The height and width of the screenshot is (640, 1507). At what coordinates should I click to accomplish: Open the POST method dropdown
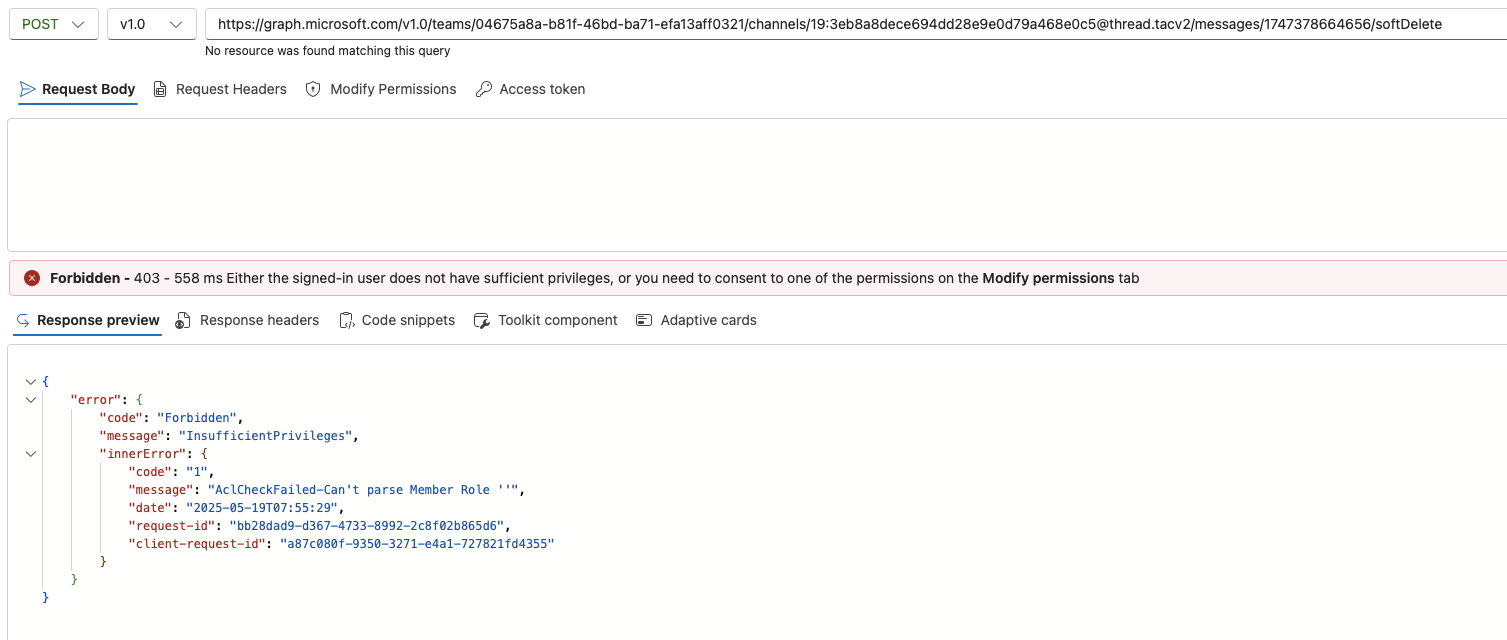(x=53, y=24)
